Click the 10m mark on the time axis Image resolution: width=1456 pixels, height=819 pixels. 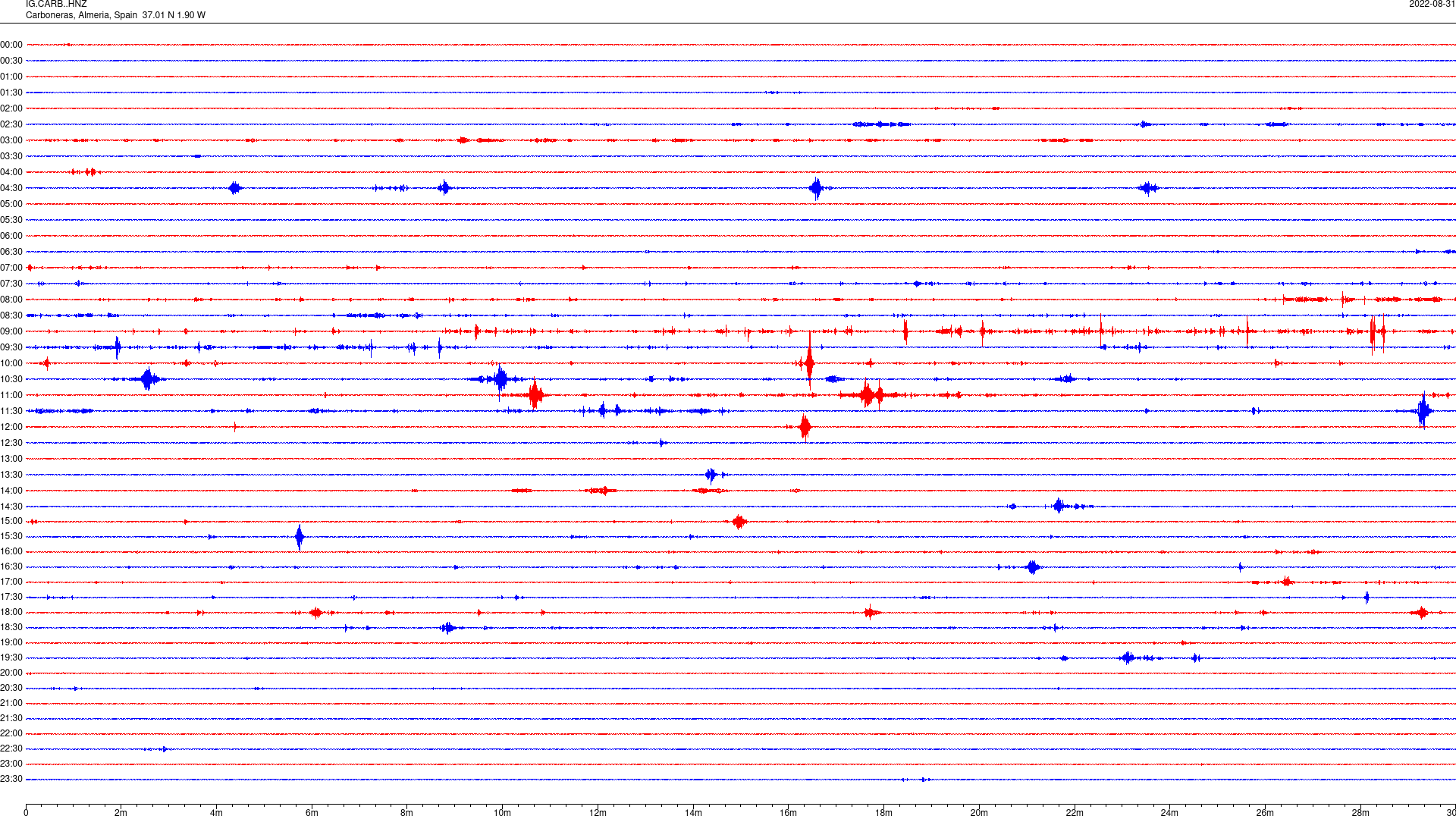coord(502,813)
